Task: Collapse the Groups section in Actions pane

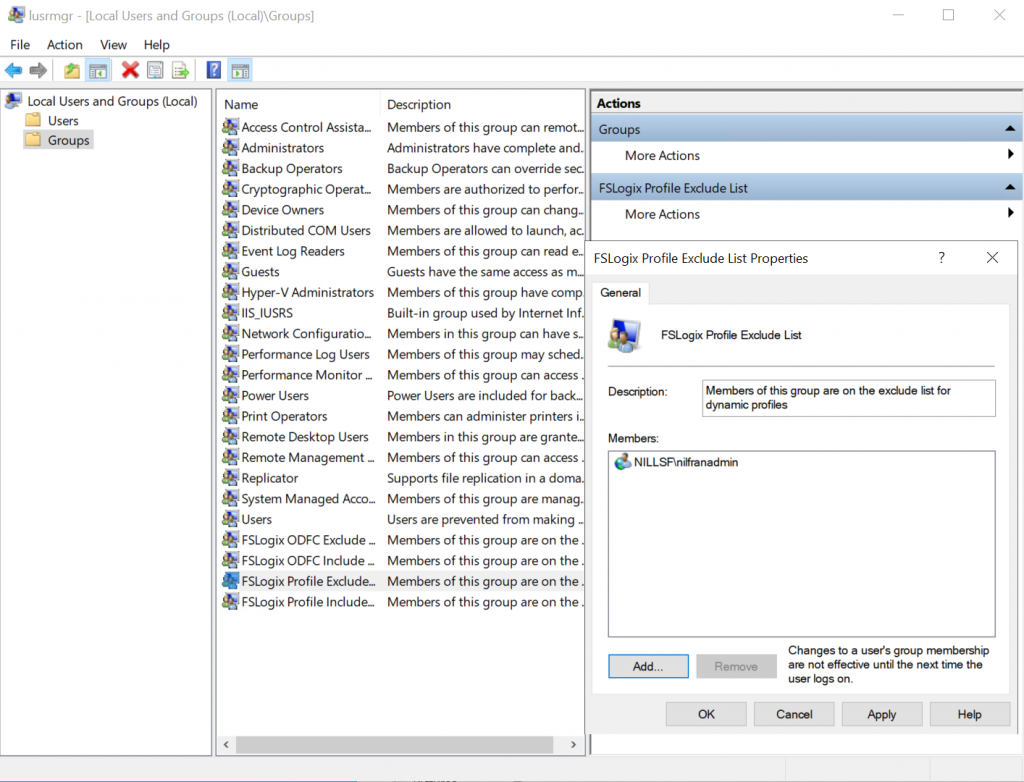Action: [1010, 129]
